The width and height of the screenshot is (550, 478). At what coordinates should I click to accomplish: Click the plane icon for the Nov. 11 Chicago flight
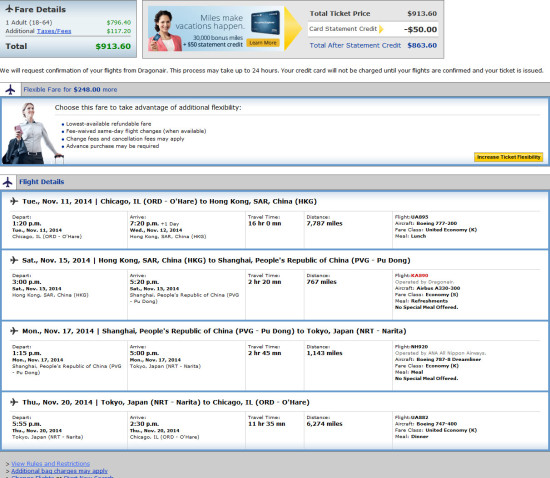pos(14,201)
